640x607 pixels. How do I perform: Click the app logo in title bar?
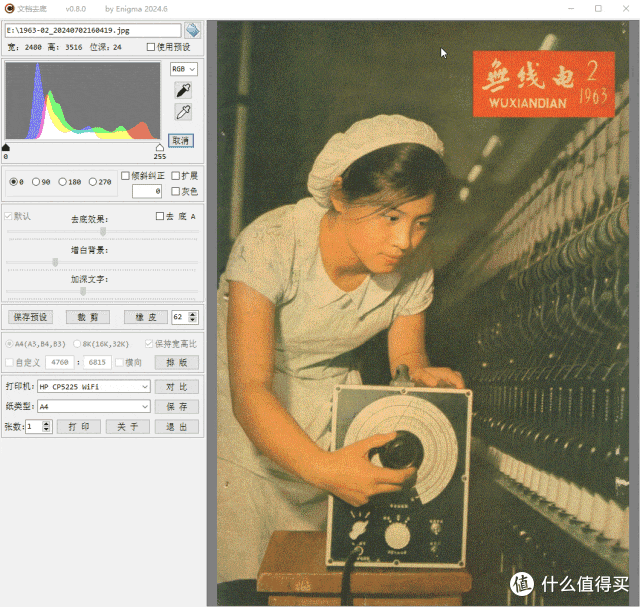9,9
